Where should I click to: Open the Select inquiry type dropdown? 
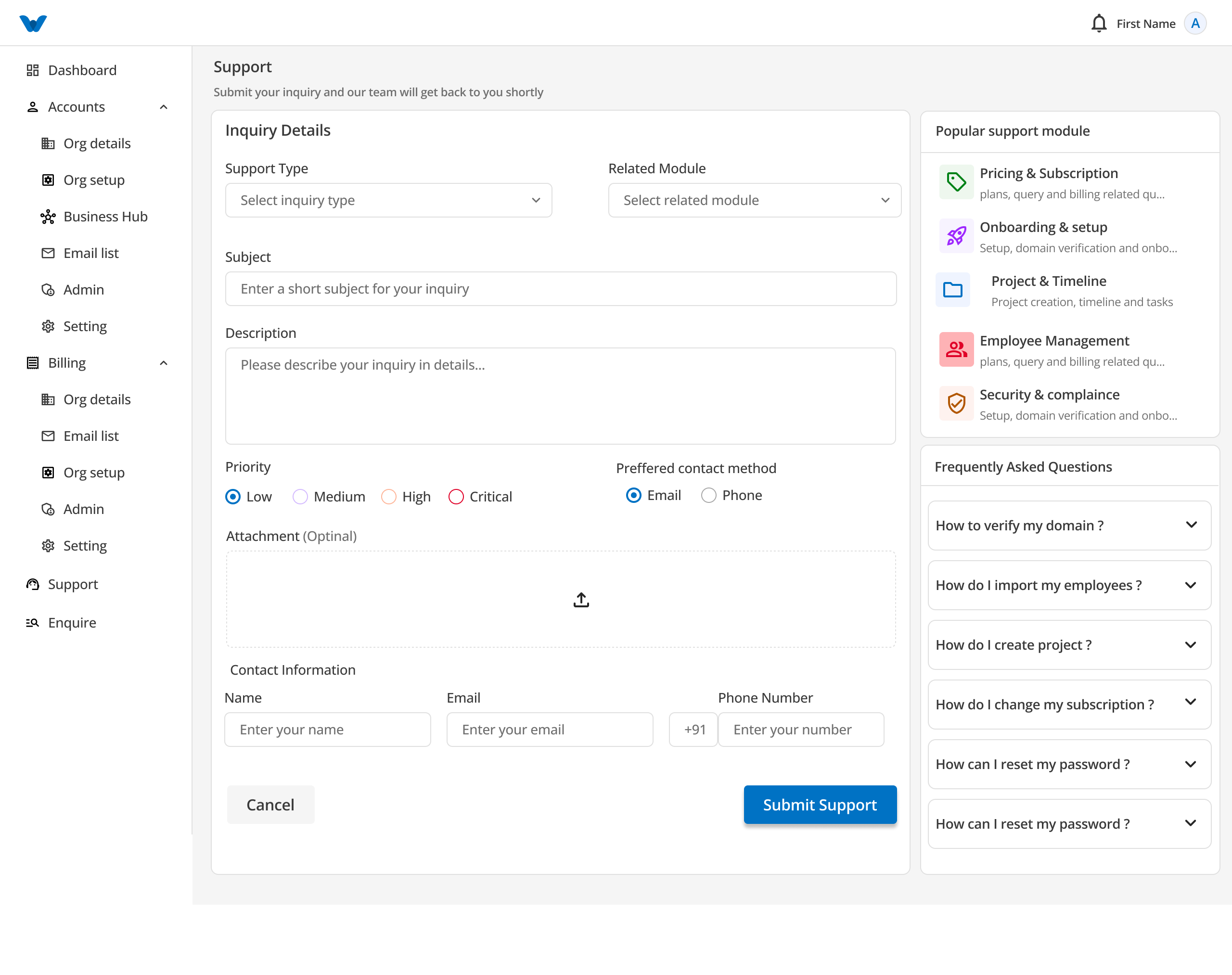coord(388,200)
